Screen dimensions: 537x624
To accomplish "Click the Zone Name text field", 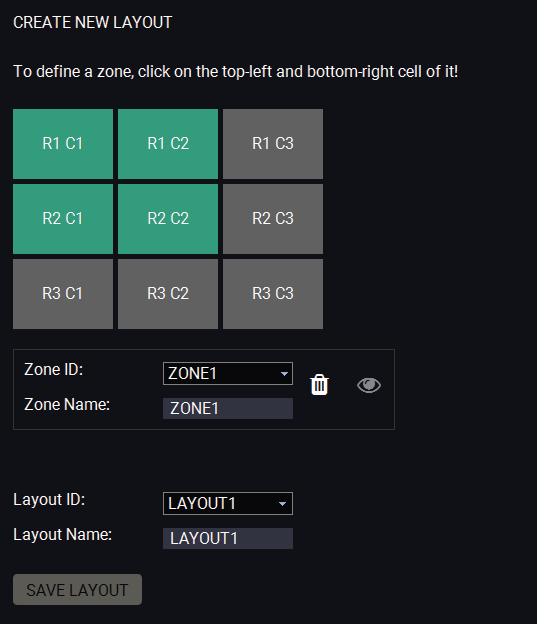I will tap(228, 408).
